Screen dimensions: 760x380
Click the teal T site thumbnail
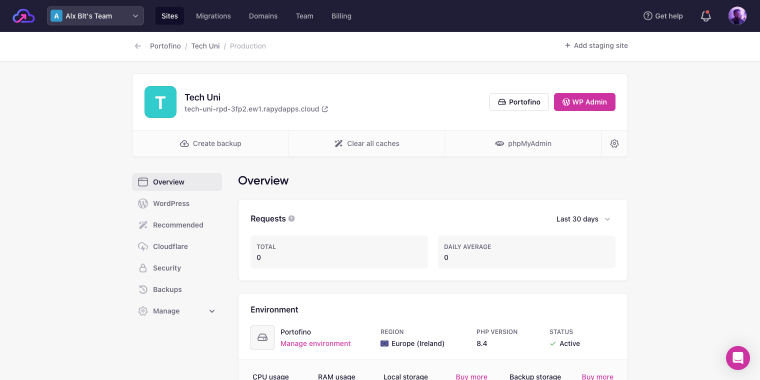tap(160, 102)
